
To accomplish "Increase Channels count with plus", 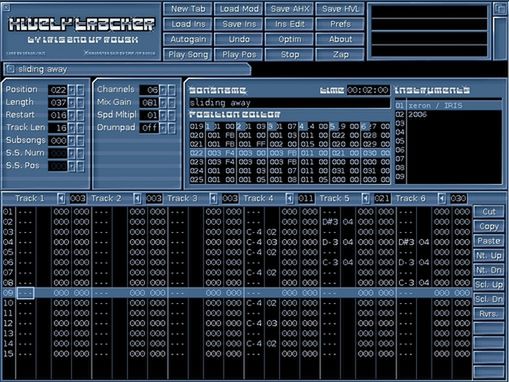I will click(163, 90).
